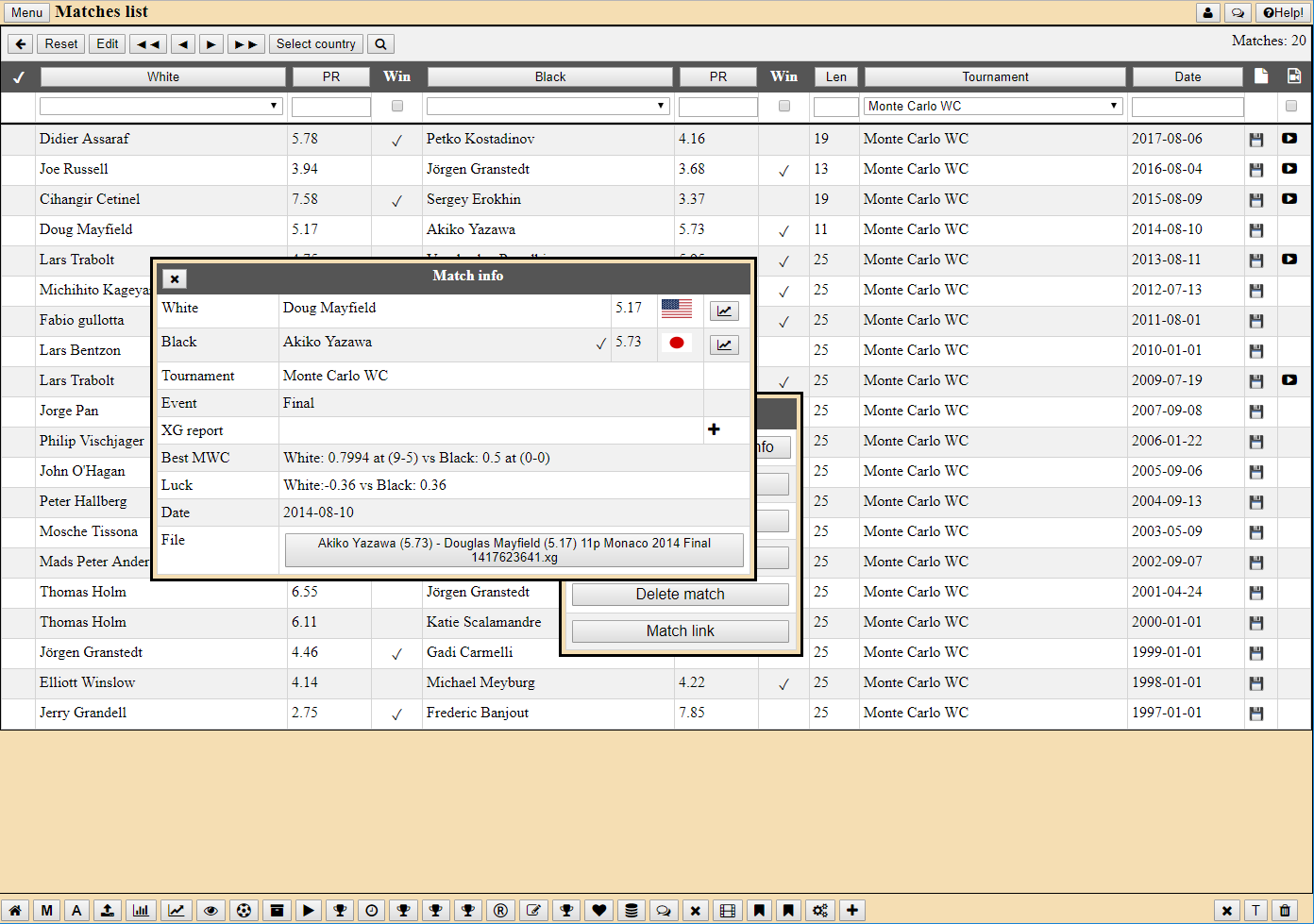Expand the Black player filter dropdown
Screen dimensions: 1314x924
point(548,106)
